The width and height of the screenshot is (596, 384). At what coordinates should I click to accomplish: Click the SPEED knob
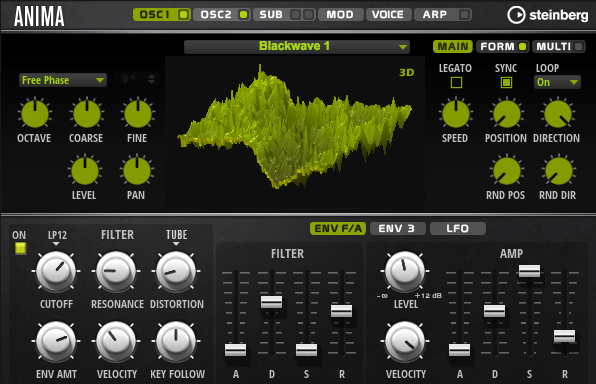(x=456, y=113)
